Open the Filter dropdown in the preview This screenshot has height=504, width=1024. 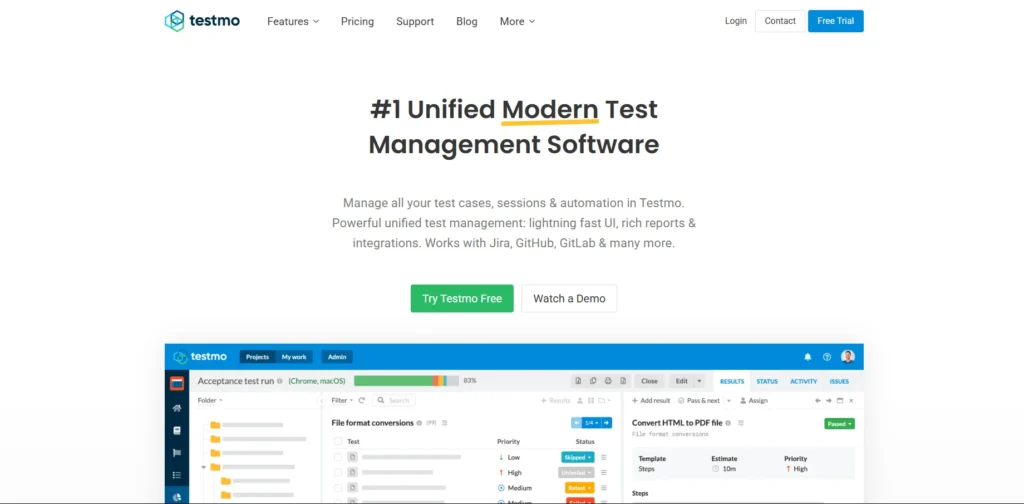[342, 400]
